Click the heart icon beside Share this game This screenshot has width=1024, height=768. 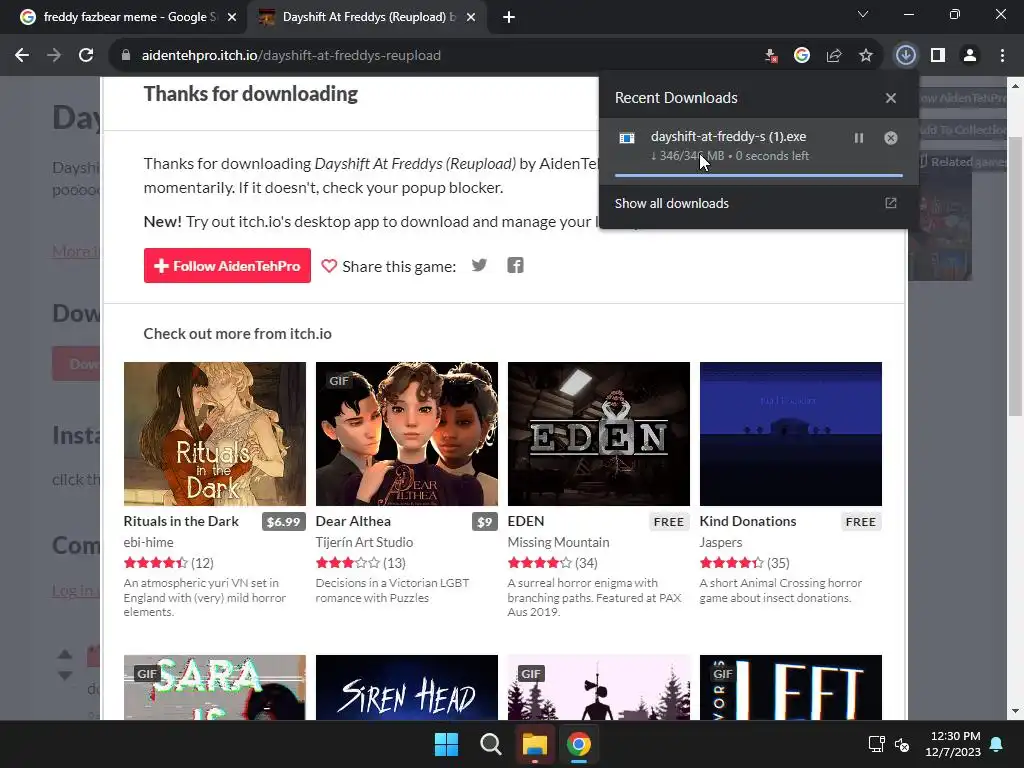click(x=329, y=266)
